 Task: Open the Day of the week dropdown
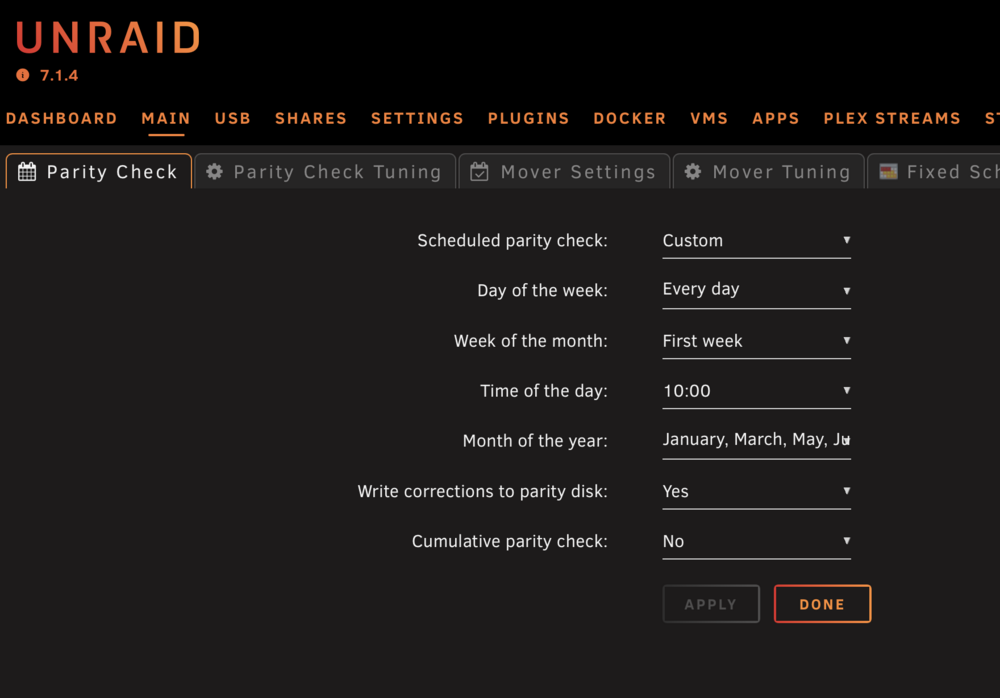(756, 291)
